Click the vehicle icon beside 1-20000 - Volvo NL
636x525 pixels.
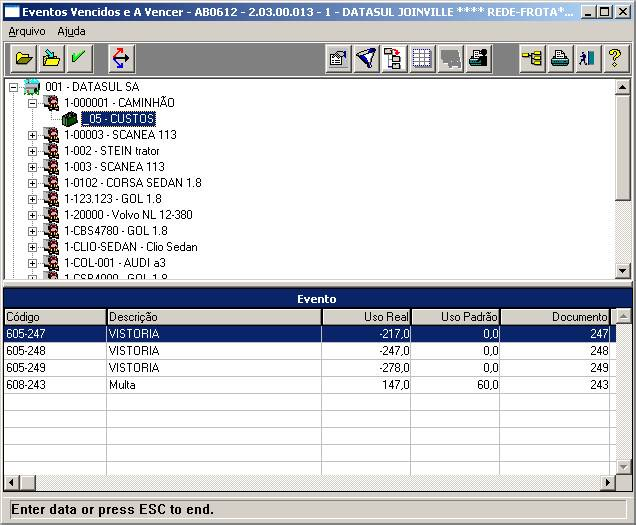click(x=51, y=215)
